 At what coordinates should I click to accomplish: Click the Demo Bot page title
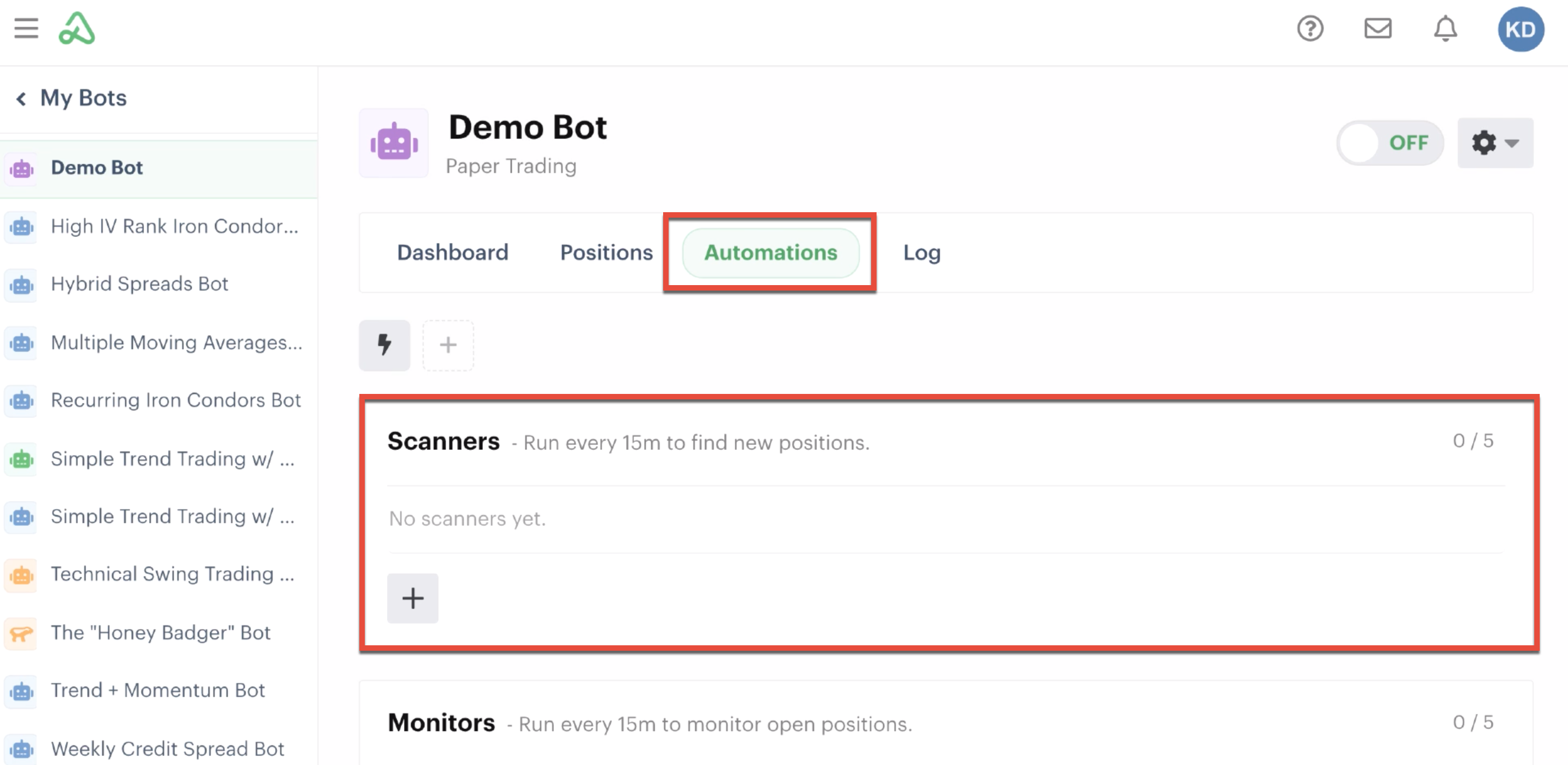tap(528, 128)
